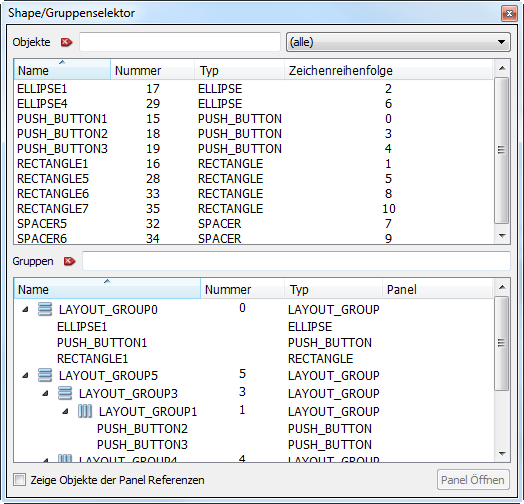Screen dimensions: 524x504
Task: Clear the Gruppen filter with red icon
Action: 70,261
